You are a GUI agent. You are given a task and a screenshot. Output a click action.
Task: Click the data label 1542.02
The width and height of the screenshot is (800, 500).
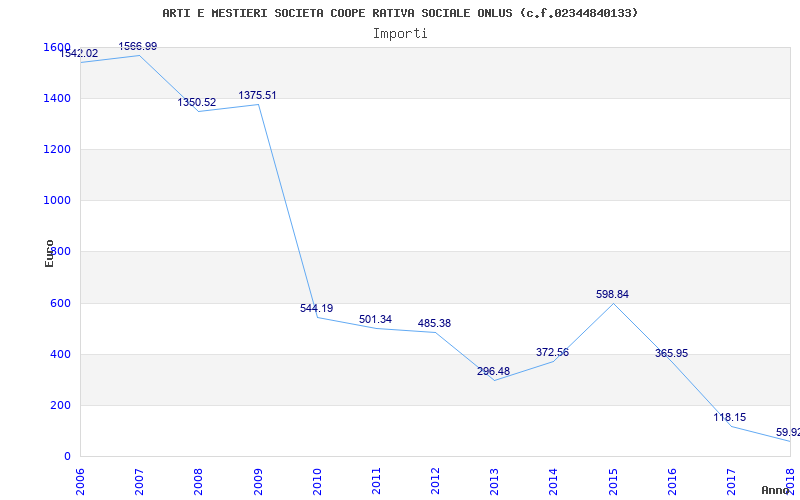pyautogui.click(x=79, y=54)
